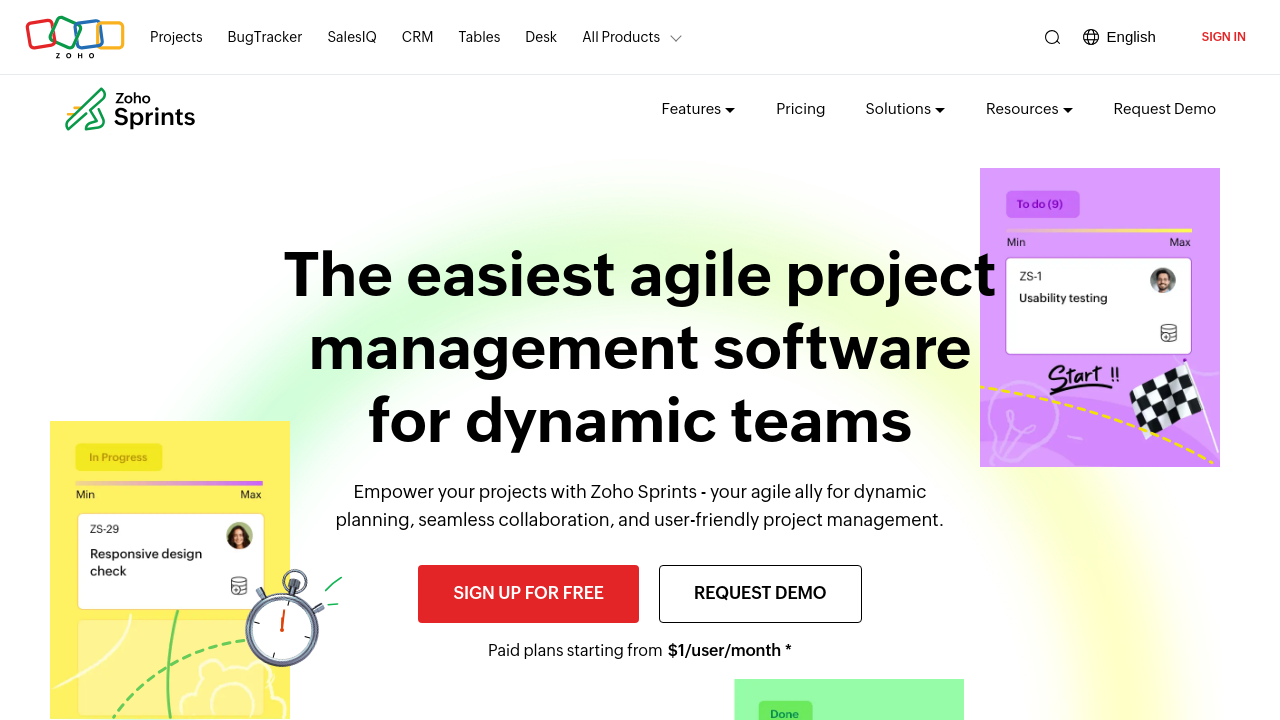
Task: Click avatar on Responsive design check card
Action: click(239, 536)
